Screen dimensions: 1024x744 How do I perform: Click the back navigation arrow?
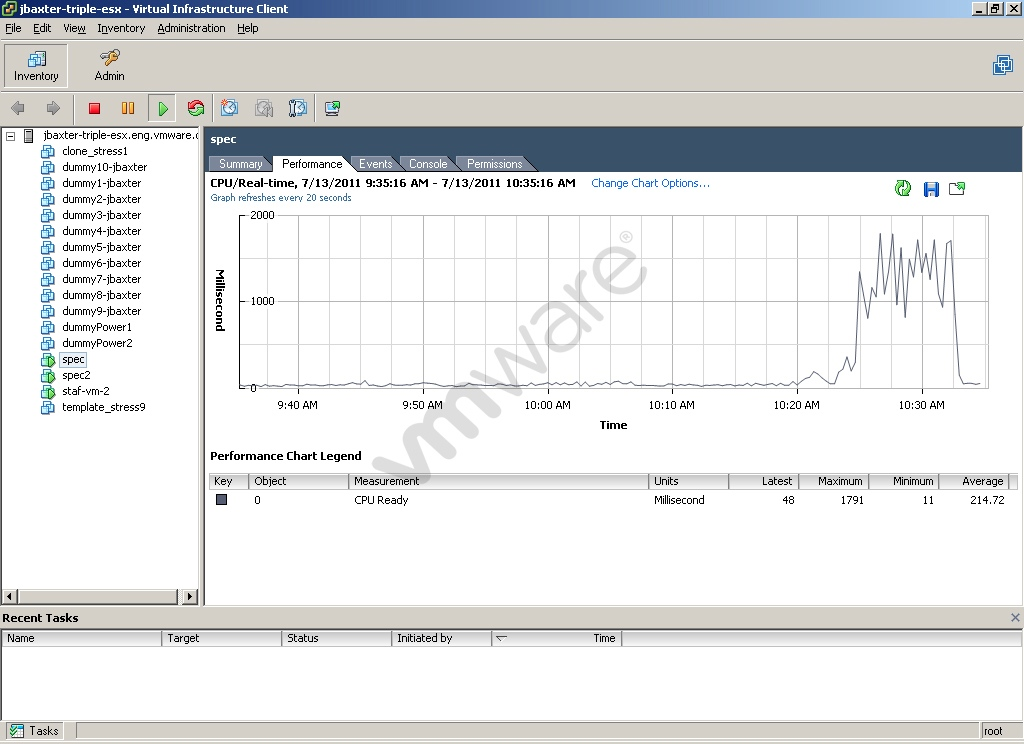[18, 108]
